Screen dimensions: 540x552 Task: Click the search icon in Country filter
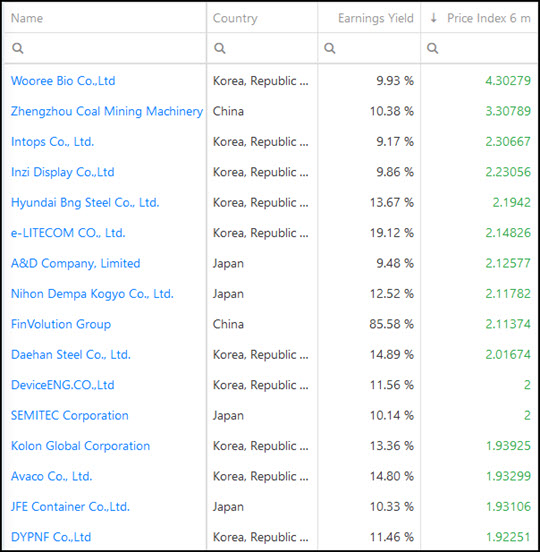(x=220, y=48)
